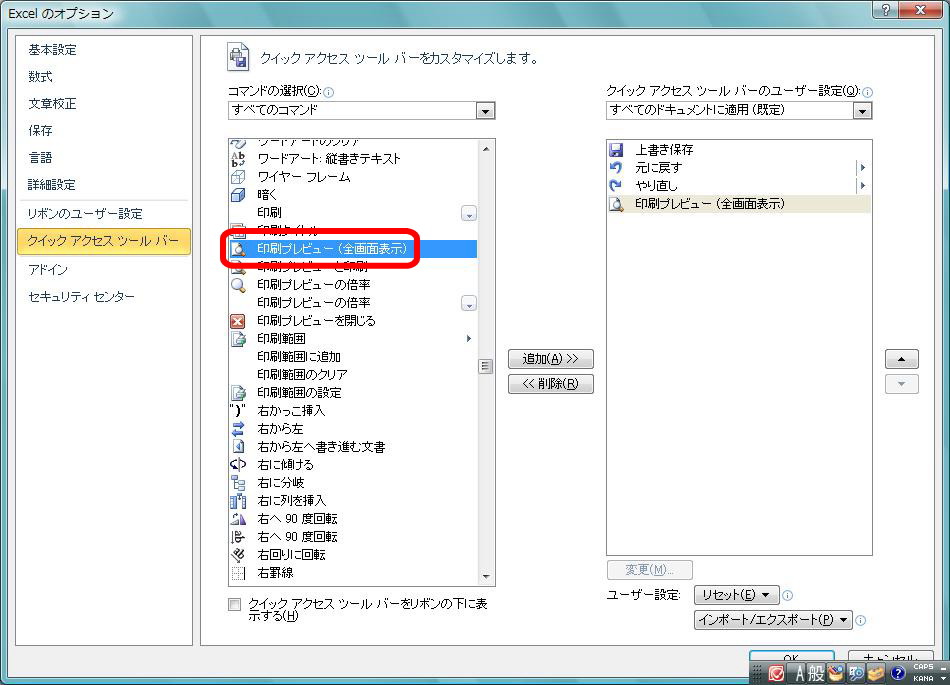Click the 暗く command icon

point(238,194)
